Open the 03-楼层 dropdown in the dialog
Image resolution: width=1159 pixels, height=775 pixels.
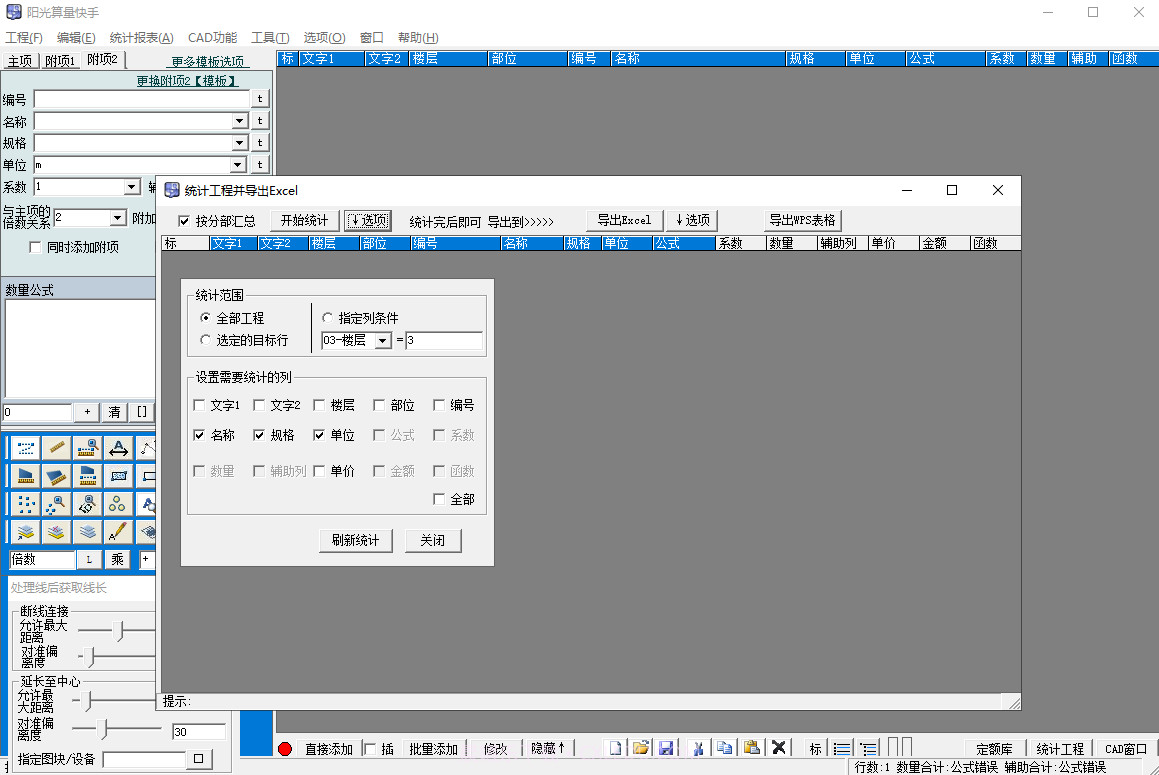point(381,339)
